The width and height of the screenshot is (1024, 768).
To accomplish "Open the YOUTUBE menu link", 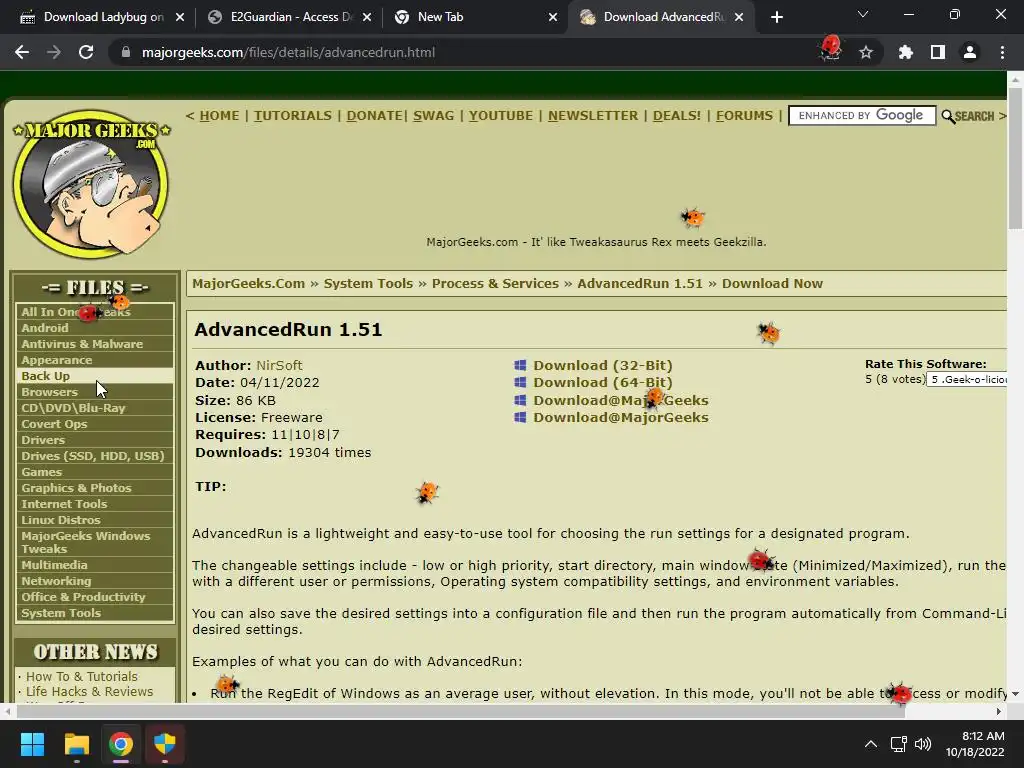I will point(501,116).
